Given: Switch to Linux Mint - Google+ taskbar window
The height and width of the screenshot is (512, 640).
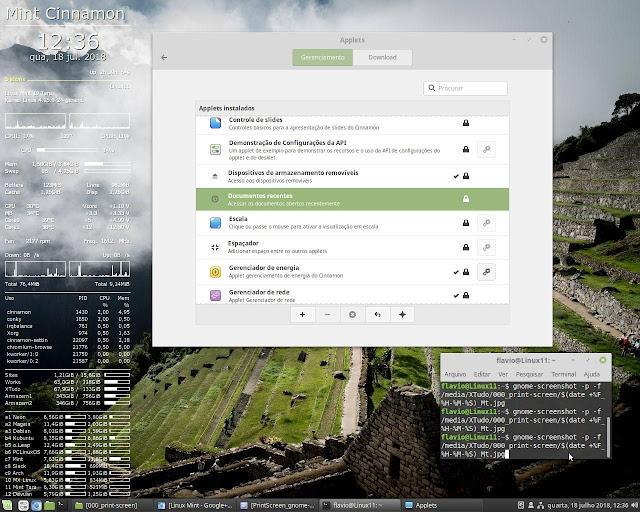Looking at the screenshot, I should coord(195,505).
